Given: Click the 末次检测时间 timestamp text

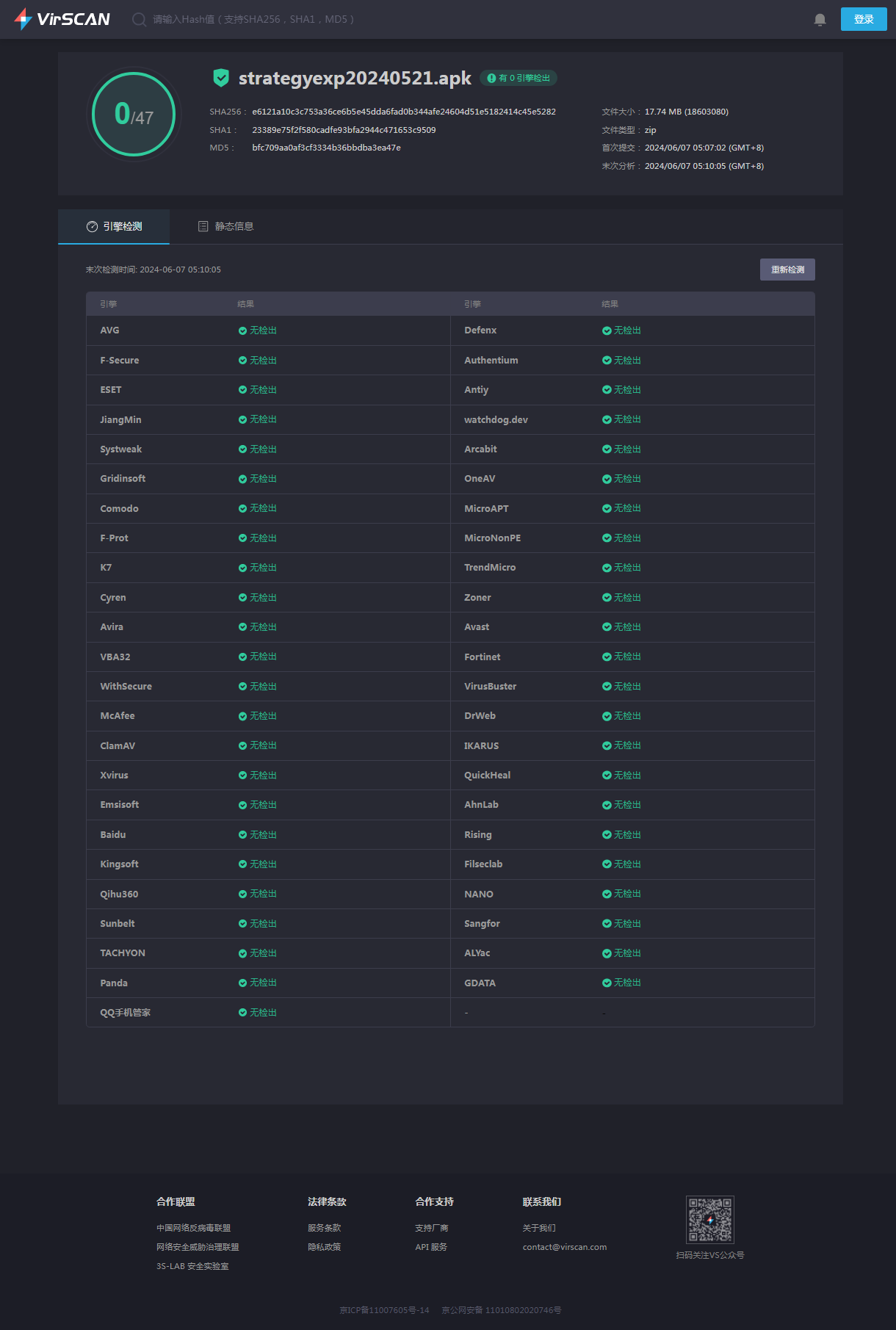Looking at the screenshot, I should point(153,270).
